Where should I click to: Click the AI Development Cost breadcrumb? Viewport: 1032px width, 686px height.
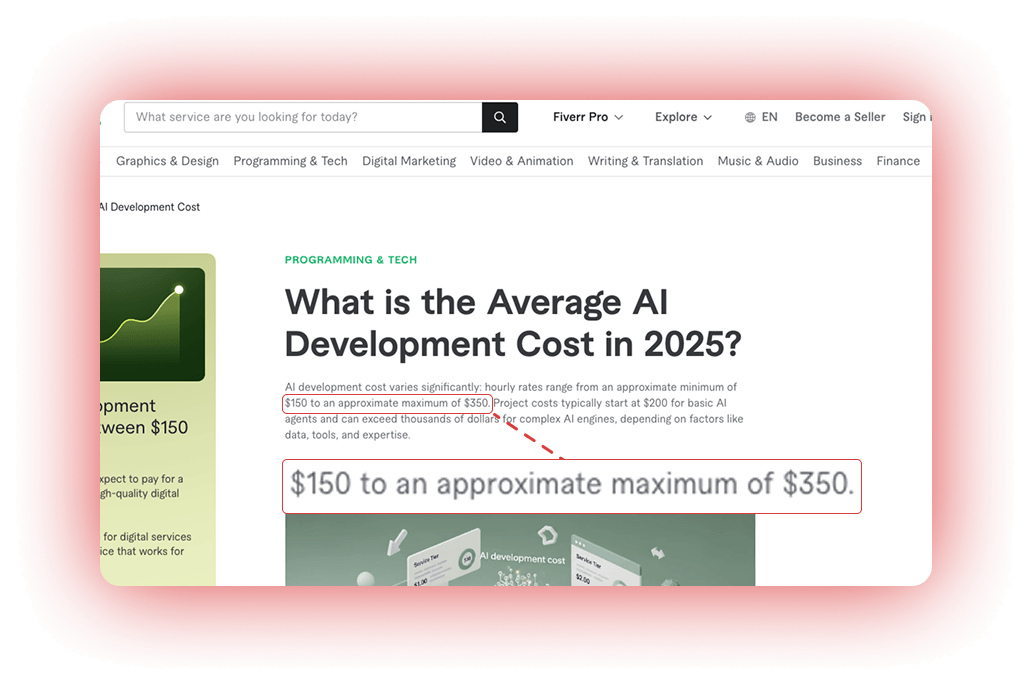[150, 207]
